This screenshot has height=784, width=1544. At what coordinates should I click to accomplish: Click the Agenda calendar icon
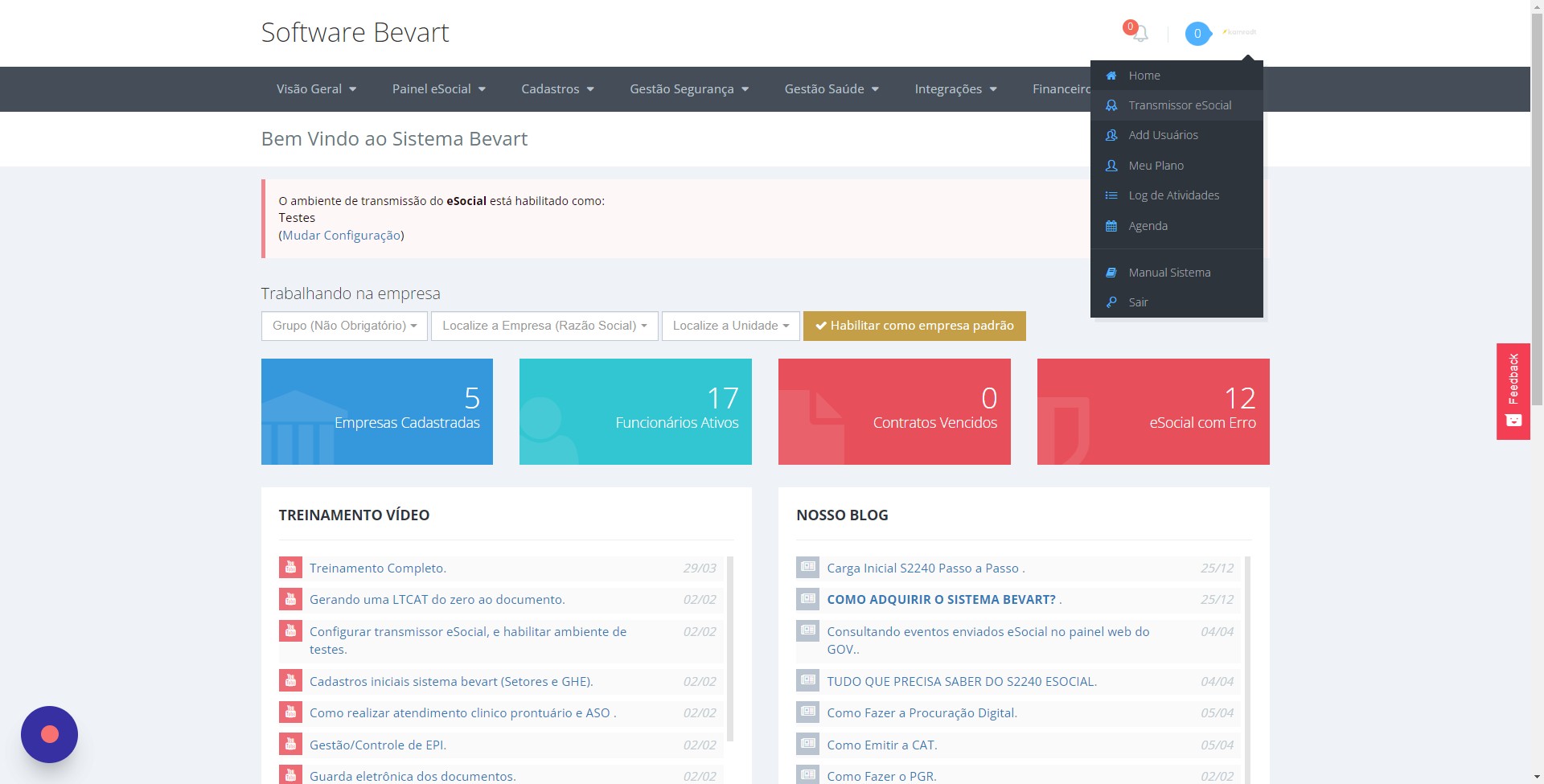pyautogui.click(x=1111, y=226)
